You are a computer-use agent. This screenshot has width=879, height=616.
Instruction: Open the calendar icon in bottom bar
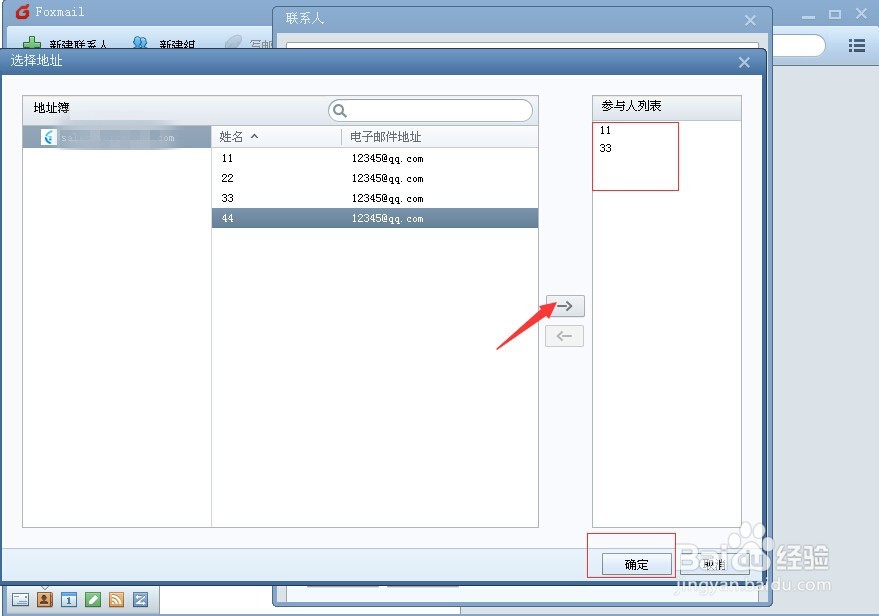click(x=68, y=600)
